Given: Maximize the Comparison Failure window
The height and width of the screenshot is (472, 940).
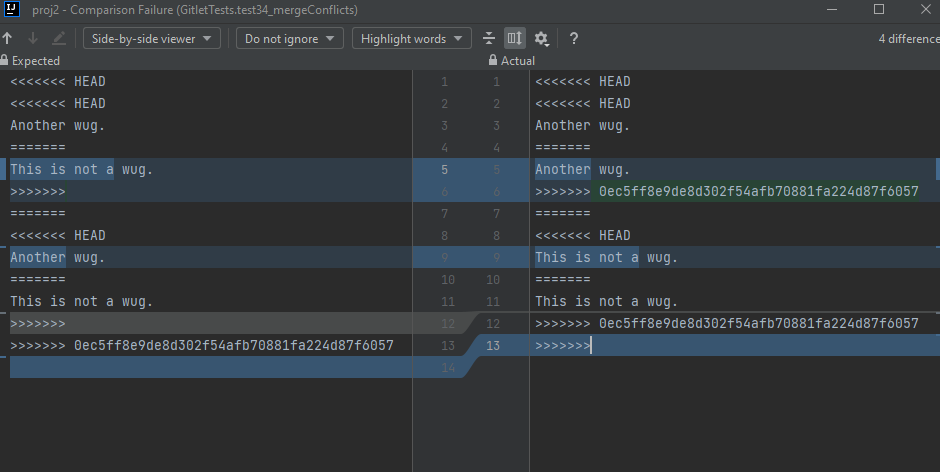Looking at the screenshot, I should pyautogui.click(x=879, y=10).
